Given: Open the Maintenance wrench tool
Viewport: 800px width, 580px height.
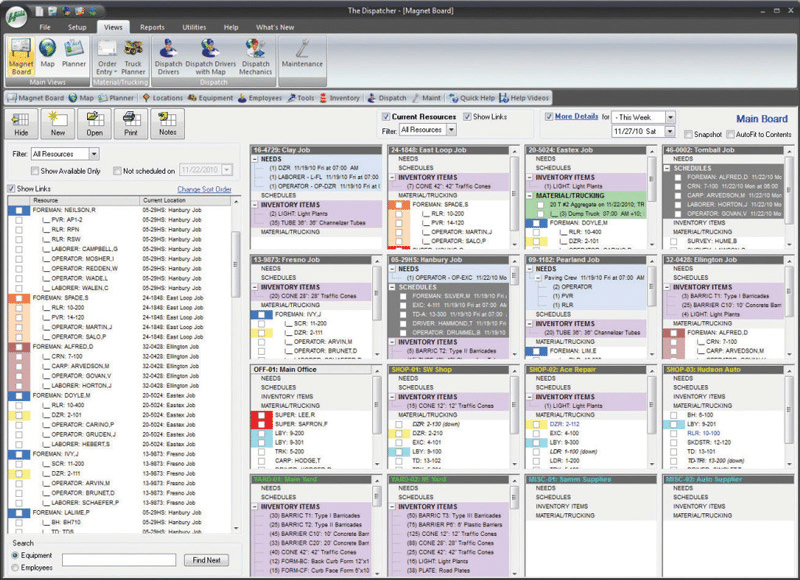Looking at the screenshot, I should pos(302,54).
